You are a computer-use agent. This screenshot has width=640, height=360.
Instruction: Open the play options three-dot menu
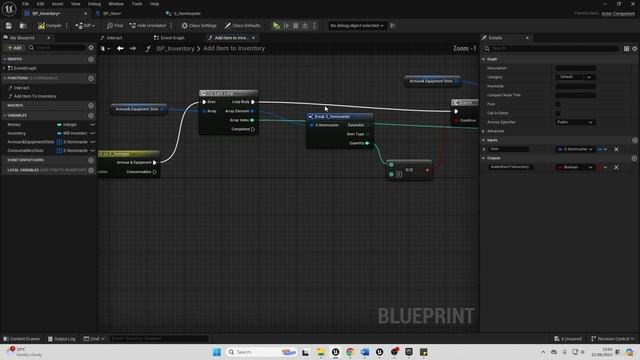coord(314,26)
